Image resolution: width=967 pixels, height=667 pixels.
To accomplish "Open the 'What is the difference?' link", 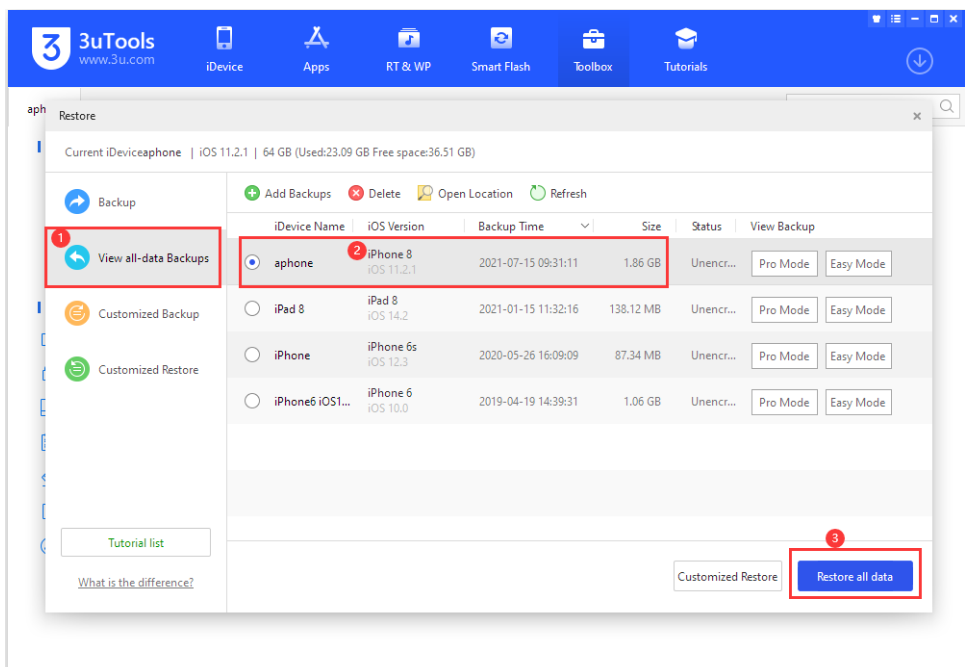I will [135, 582].
